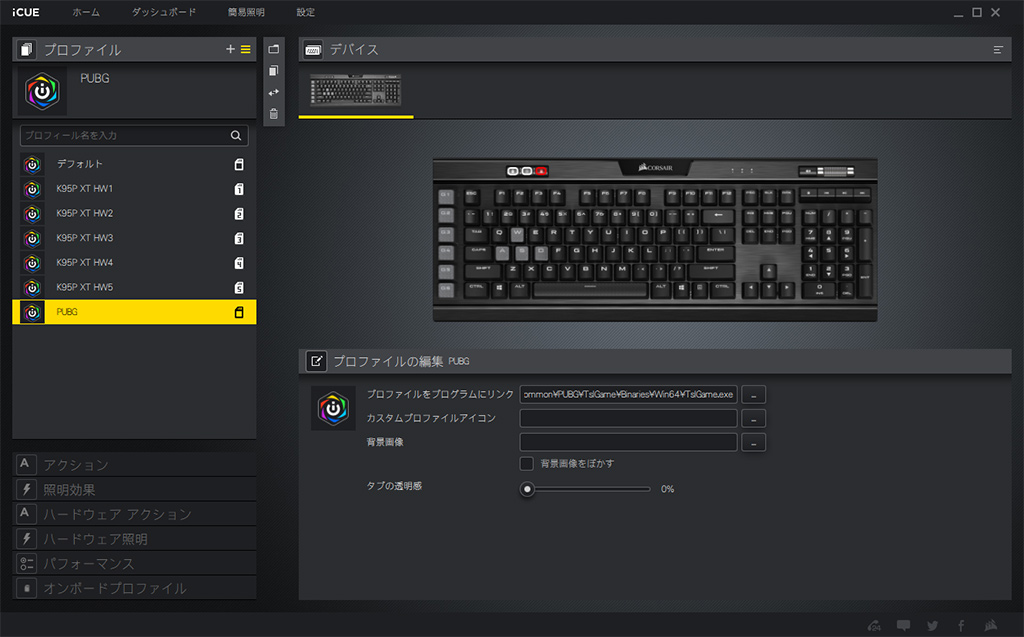Add a new profile with the plus icon
The width and height of the screenshot is (1024, 637).
230,49
